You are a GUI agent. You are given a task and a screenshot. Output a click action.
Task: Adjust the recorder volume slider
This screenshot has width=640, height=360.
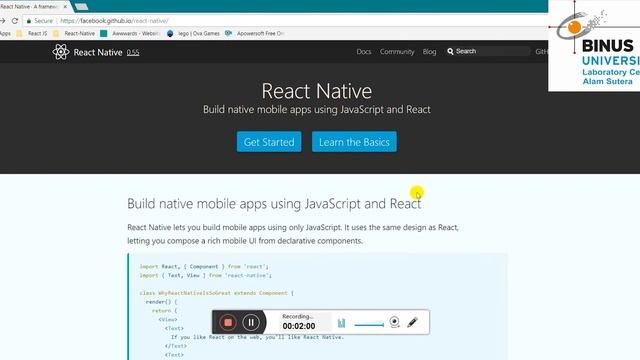coord(369,325)
